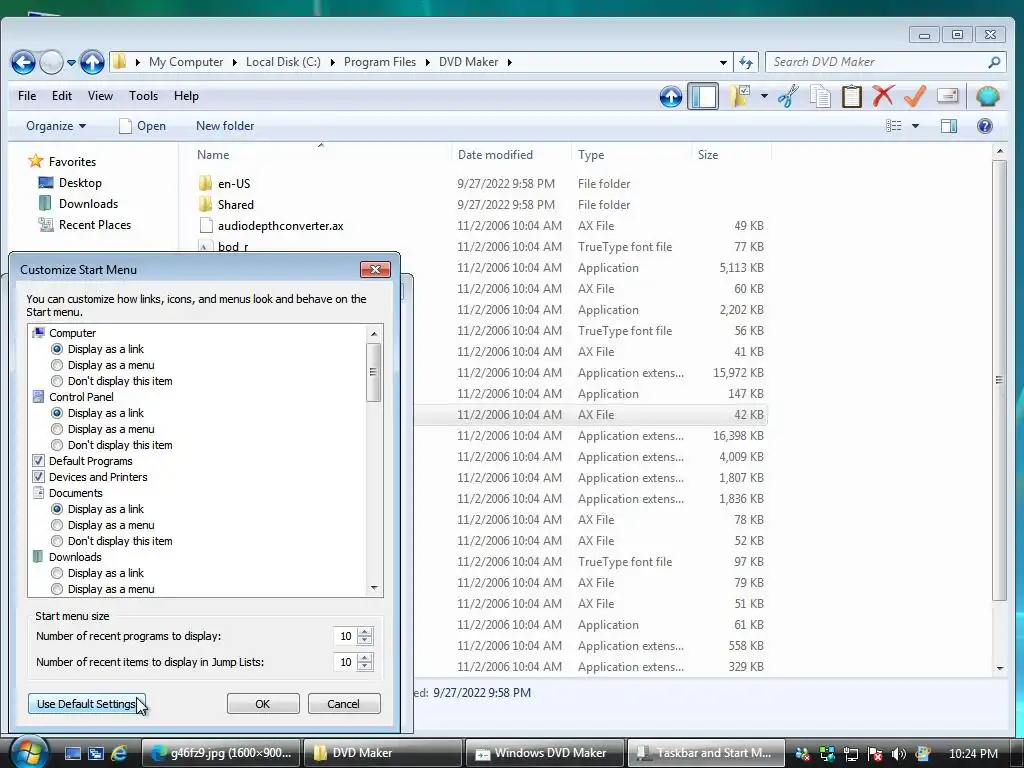Click Switch between windows quick launch icon
The image size is (1024, 768).
(95, 753)
